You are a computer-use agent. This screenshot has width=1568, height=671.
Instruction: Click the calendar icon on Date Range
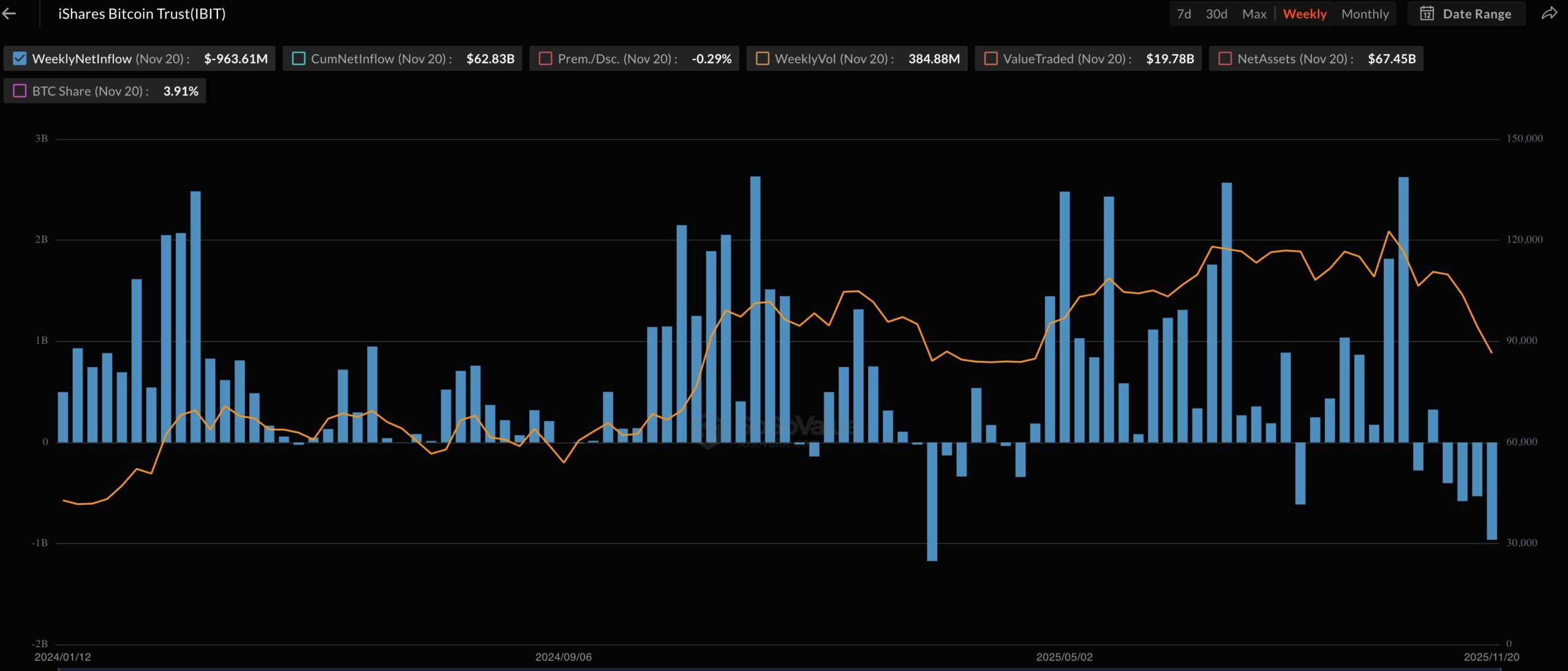coord(1427,13)
